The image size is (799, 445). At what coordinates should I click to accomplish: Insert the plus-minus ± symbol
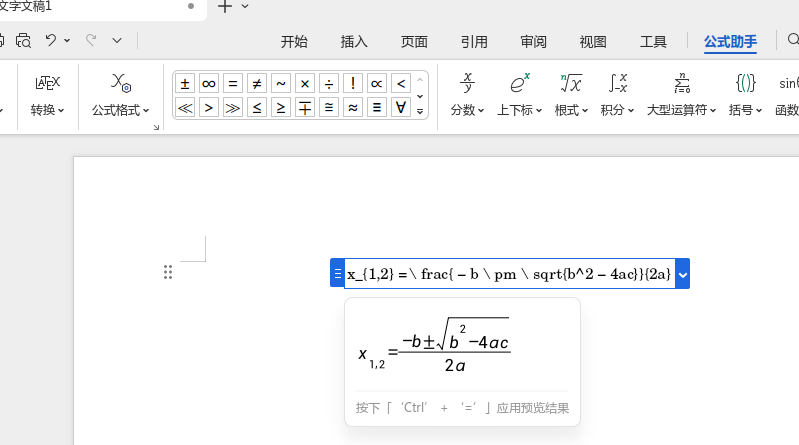point(185,84)
